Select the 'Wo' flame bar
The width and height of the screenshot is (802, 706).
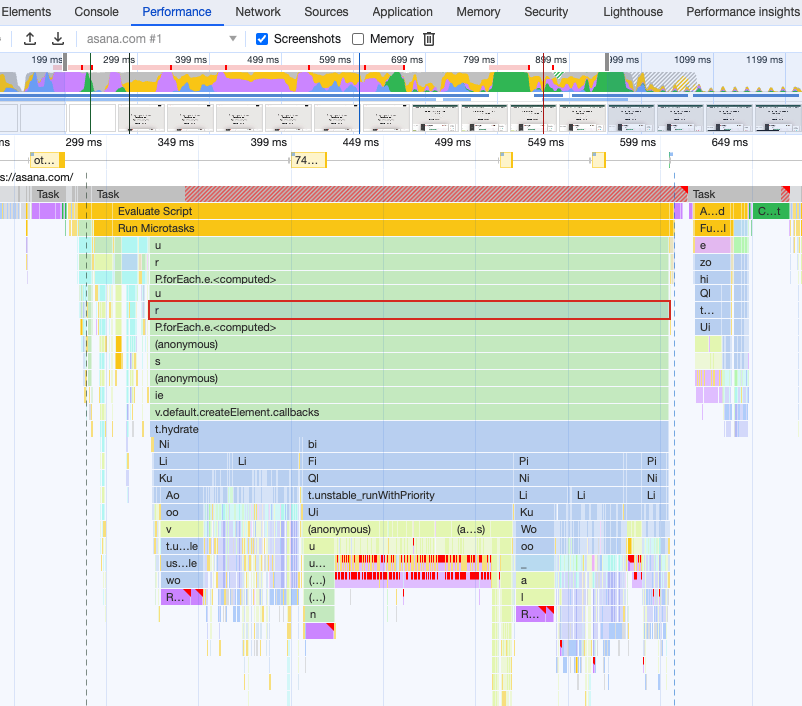coord(535,529)
